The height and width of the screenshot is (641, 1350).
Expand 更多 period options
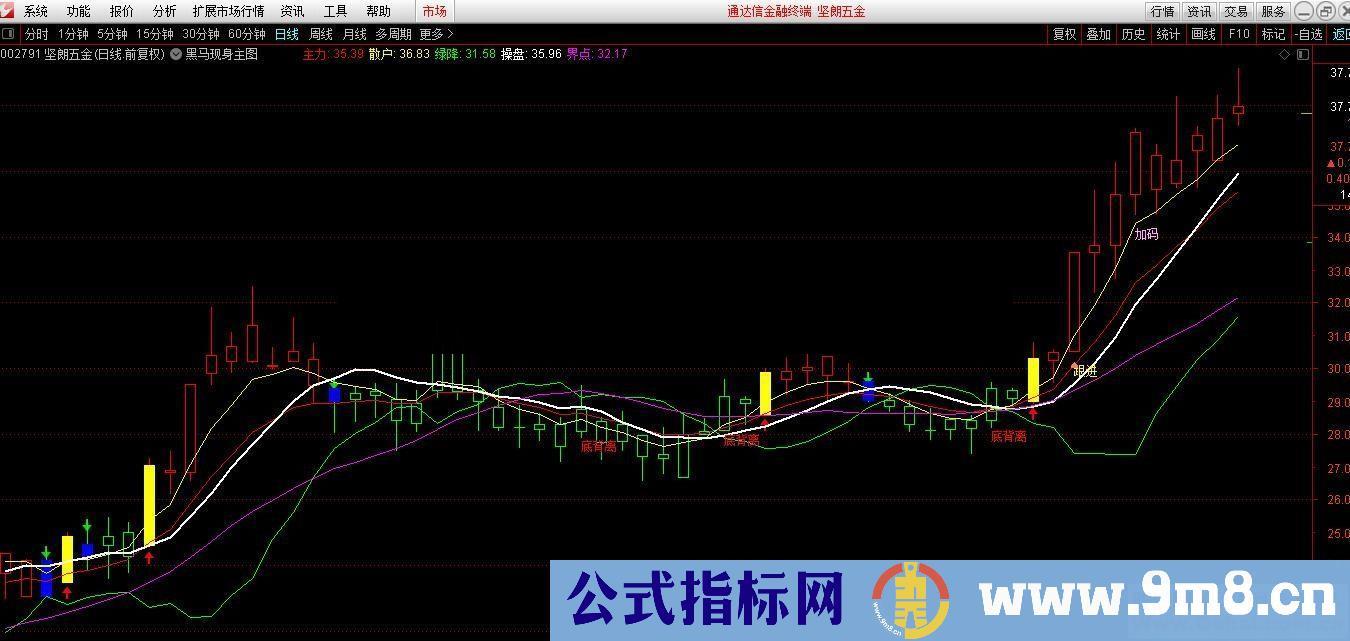click(435, 34)
